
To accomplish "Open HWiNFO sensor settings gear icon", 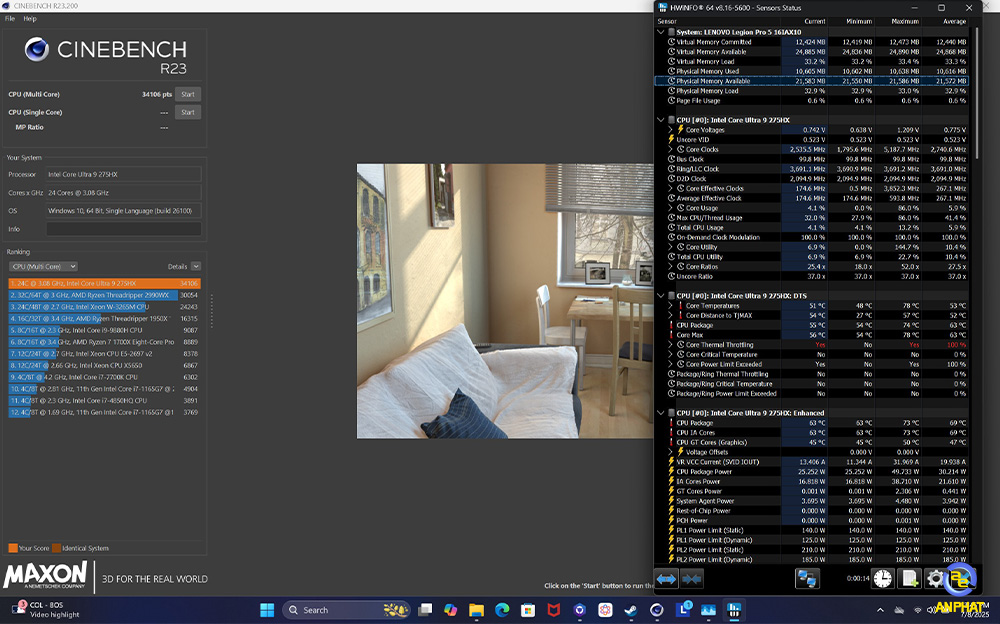I will coord(934,579).
